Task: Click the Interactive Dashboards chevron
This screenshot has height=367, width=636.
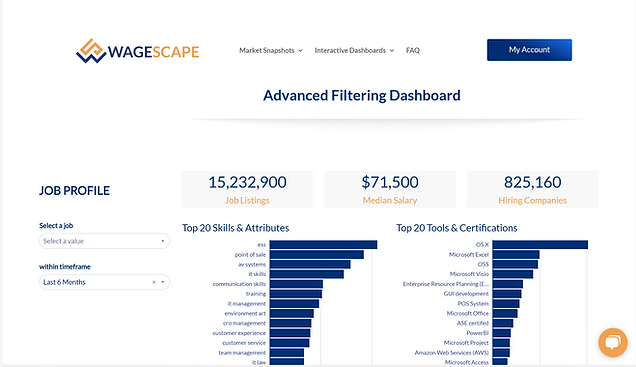Action: [392, 51]
